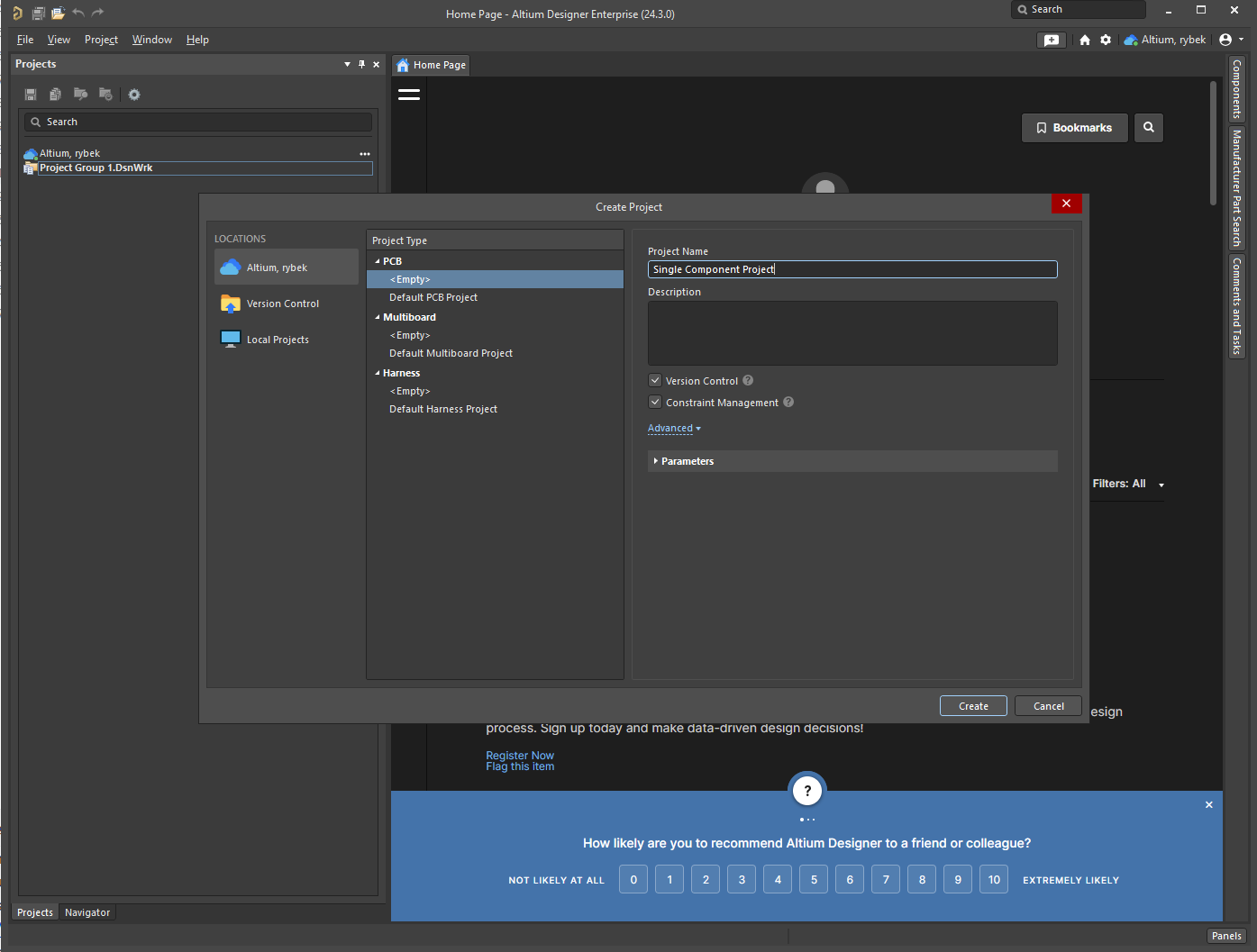Open Preferences gear icon in top-right toolbar

[1106, 40]
